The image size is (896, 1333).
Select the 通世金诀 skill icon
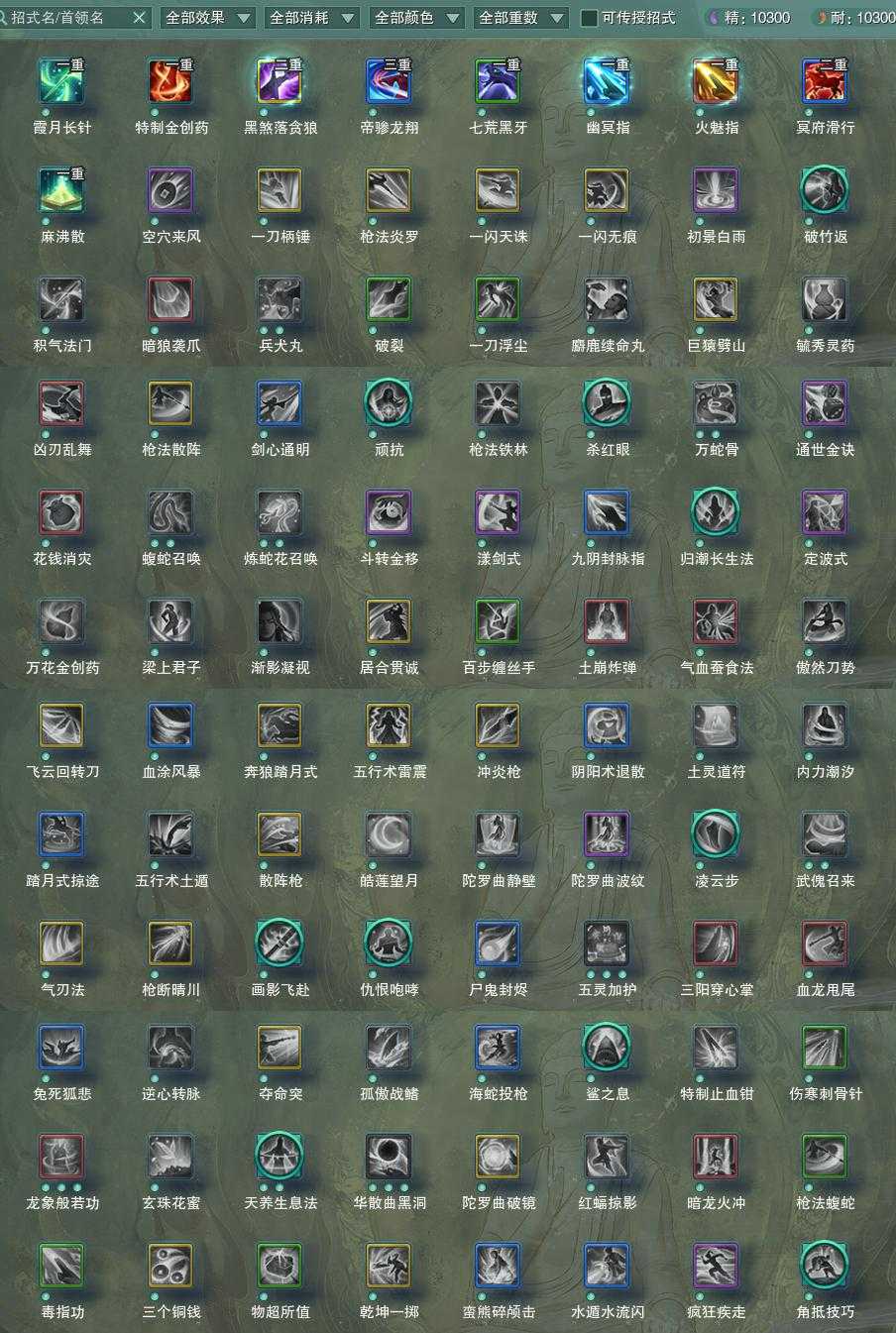(825, 403)
